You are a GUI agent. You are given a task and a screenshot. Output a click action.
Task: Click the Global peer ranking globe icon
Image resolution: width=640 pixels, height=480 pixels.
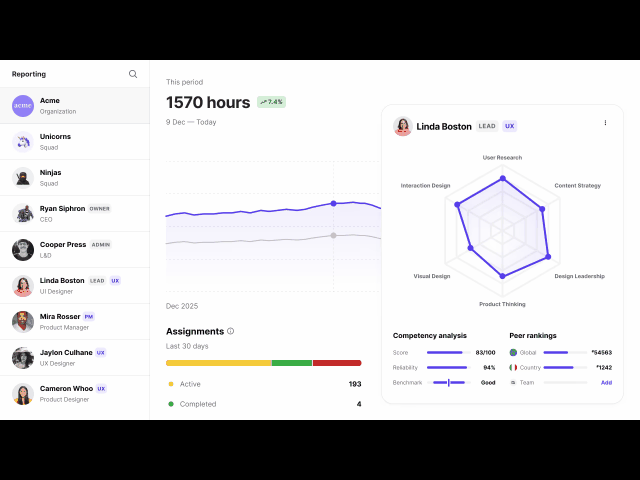[513, 352]
